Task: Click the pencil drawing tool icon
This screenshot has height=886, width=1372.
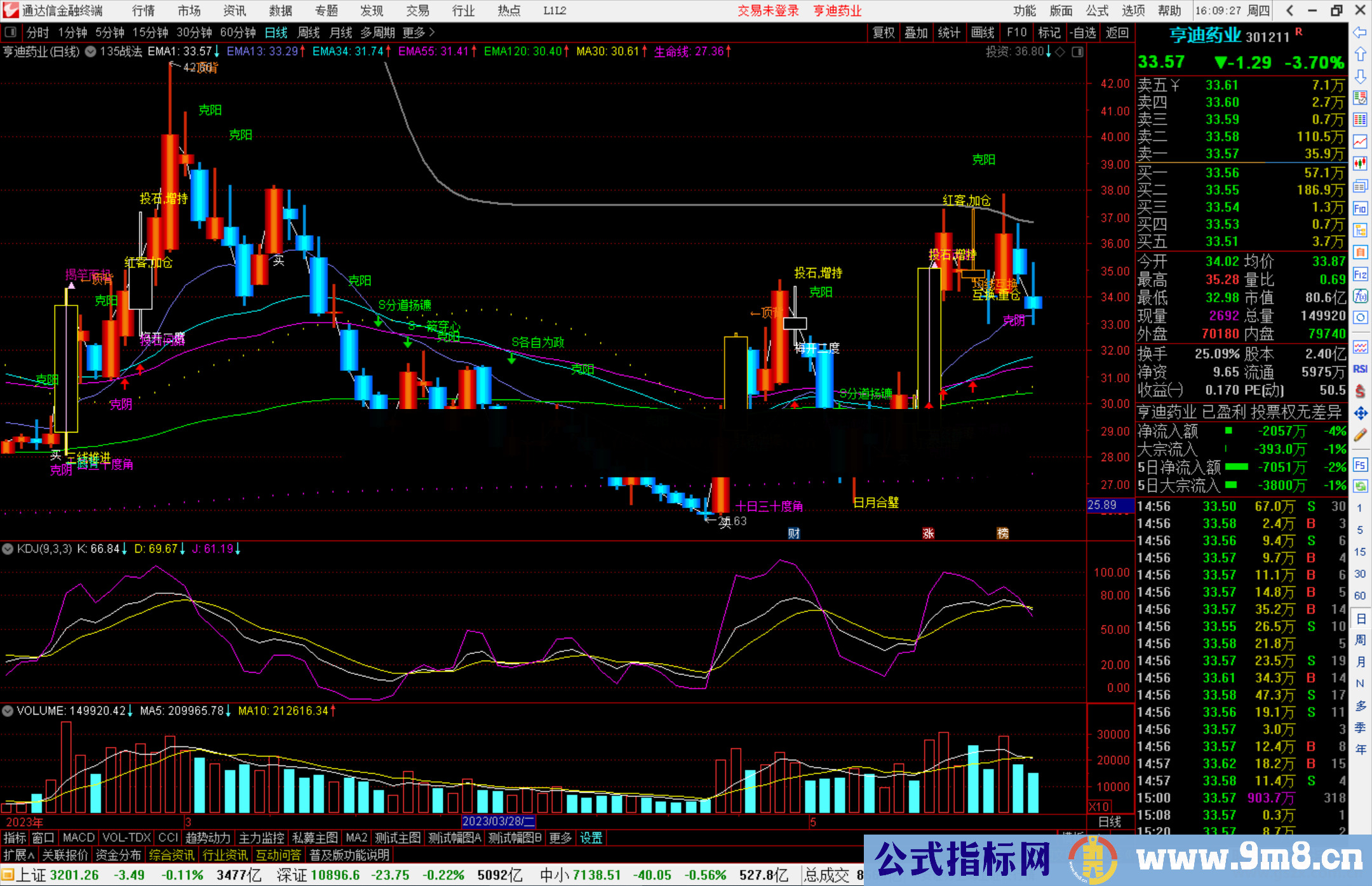Action: point(1360,435)
